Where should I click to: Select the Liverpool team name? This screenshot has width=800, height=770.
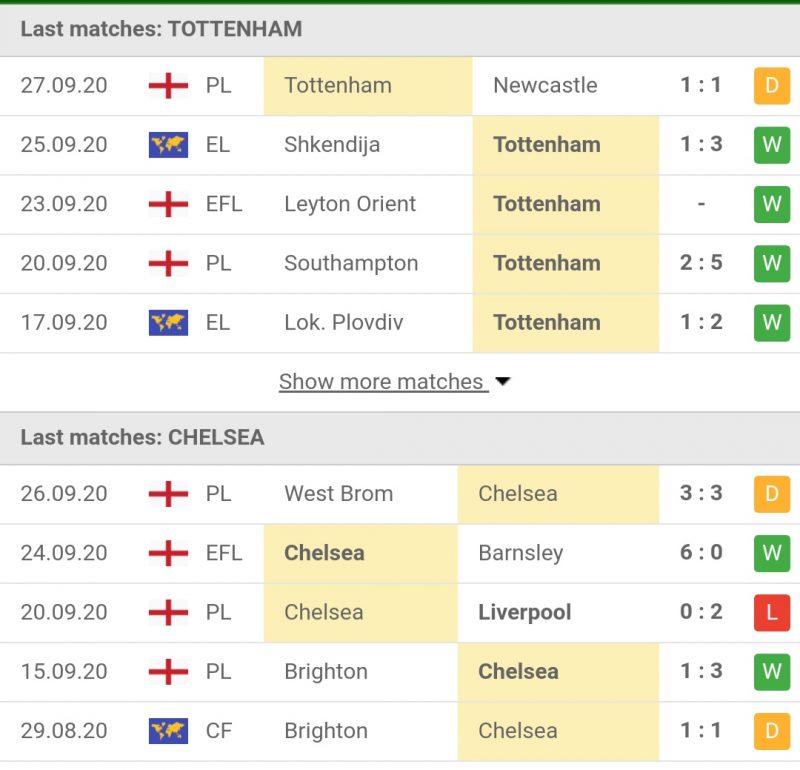coord(524,612)
